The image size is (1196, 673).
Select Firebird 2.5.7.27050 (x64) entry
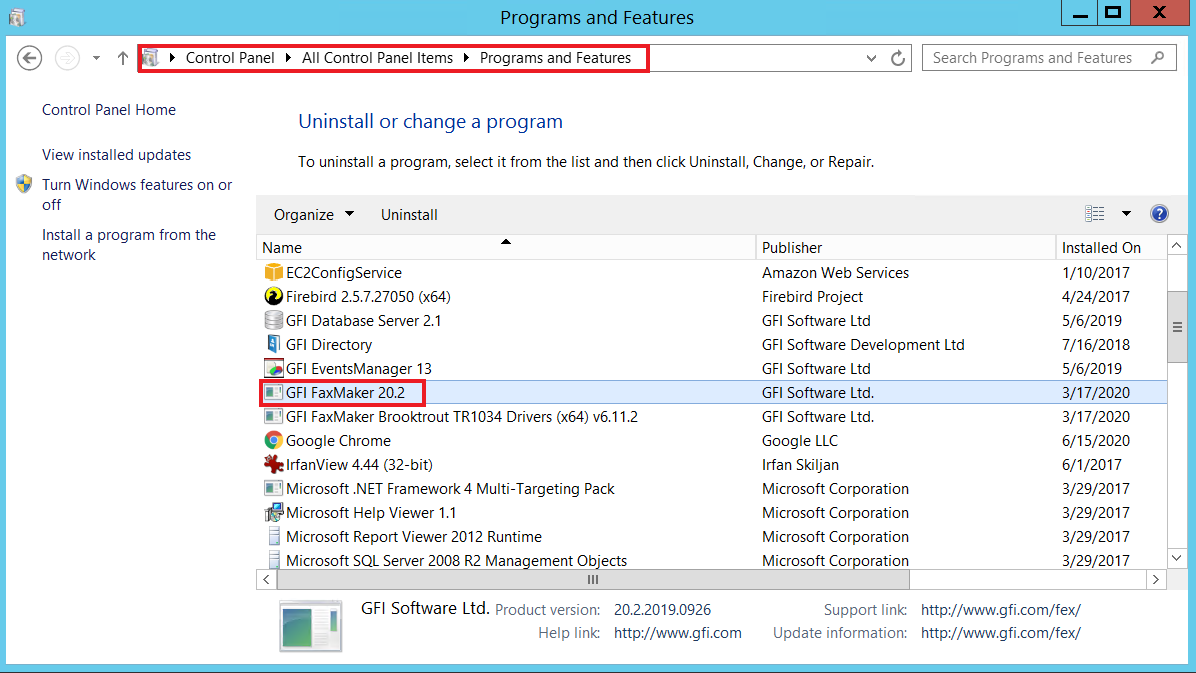(x=368, y=296)
